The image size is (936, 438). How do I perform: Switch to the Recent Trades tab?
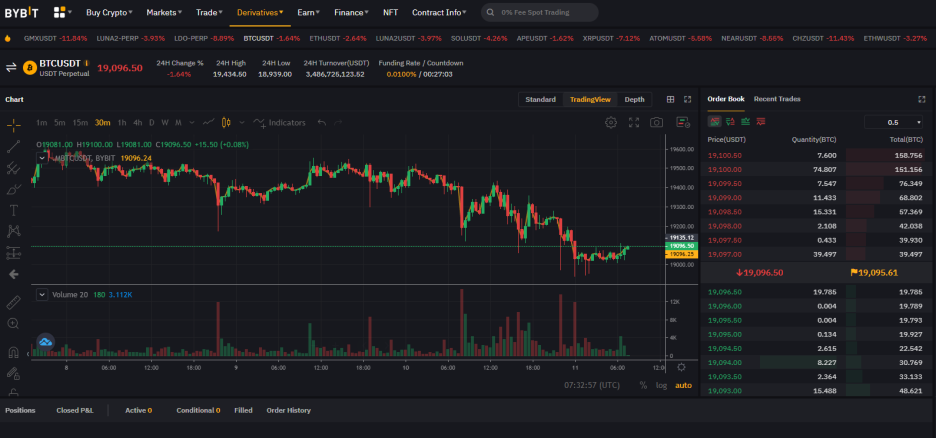coord(777,99)
